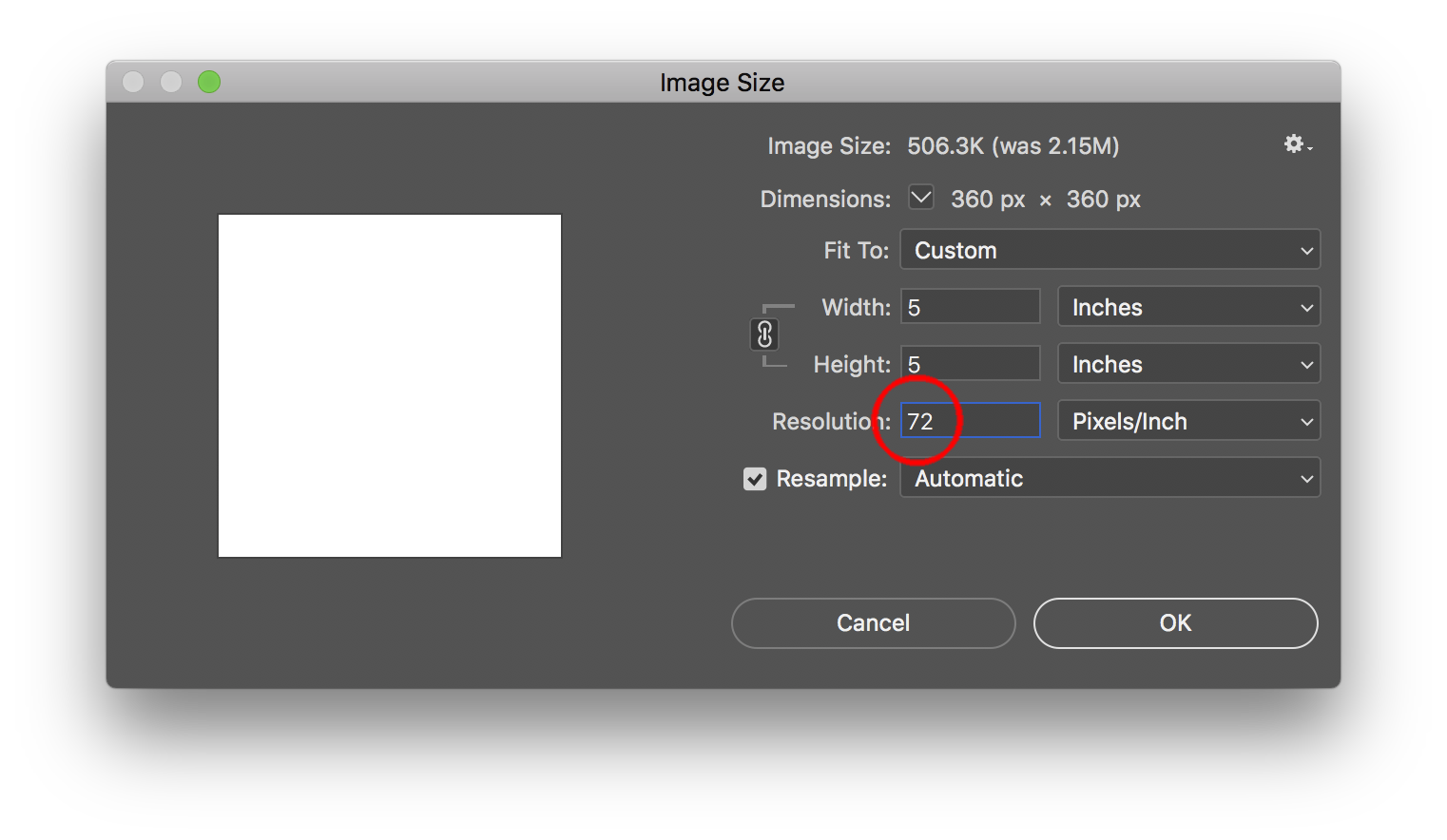The image size is (1447, 840).
Task: Expand the Fit To preset dropdown
Action: tap(1109, 250)
